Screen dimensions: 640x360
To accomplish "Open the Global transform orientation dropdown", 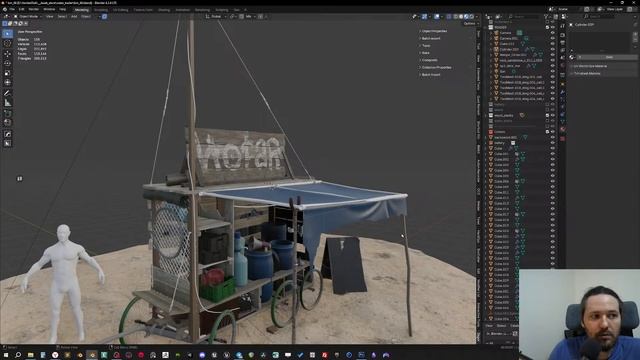I will (x=216, y=17).
